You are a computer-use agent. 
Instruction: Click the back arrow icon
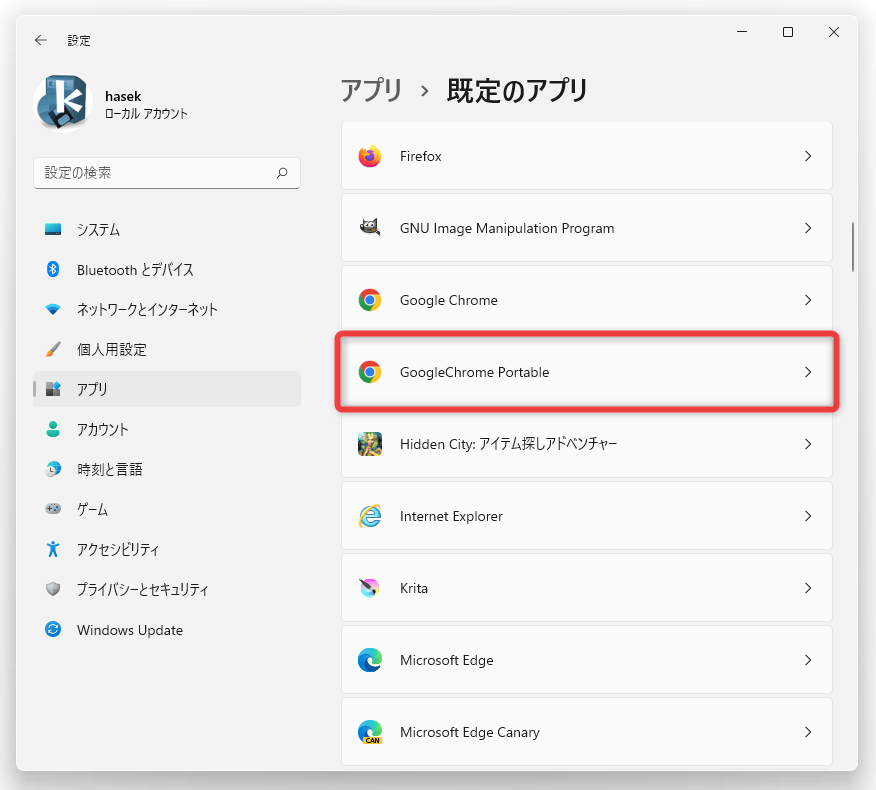(x=41, y=40)
